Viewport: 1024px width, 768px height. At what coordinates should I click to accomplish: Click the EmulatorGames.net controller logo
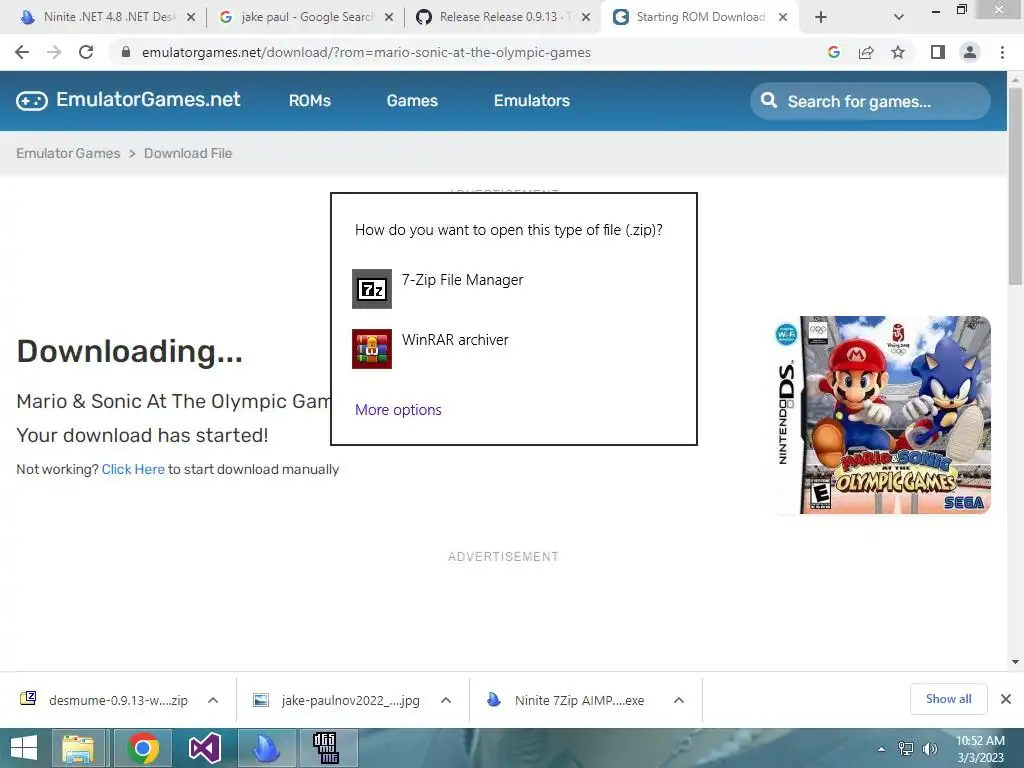point(32,101)
